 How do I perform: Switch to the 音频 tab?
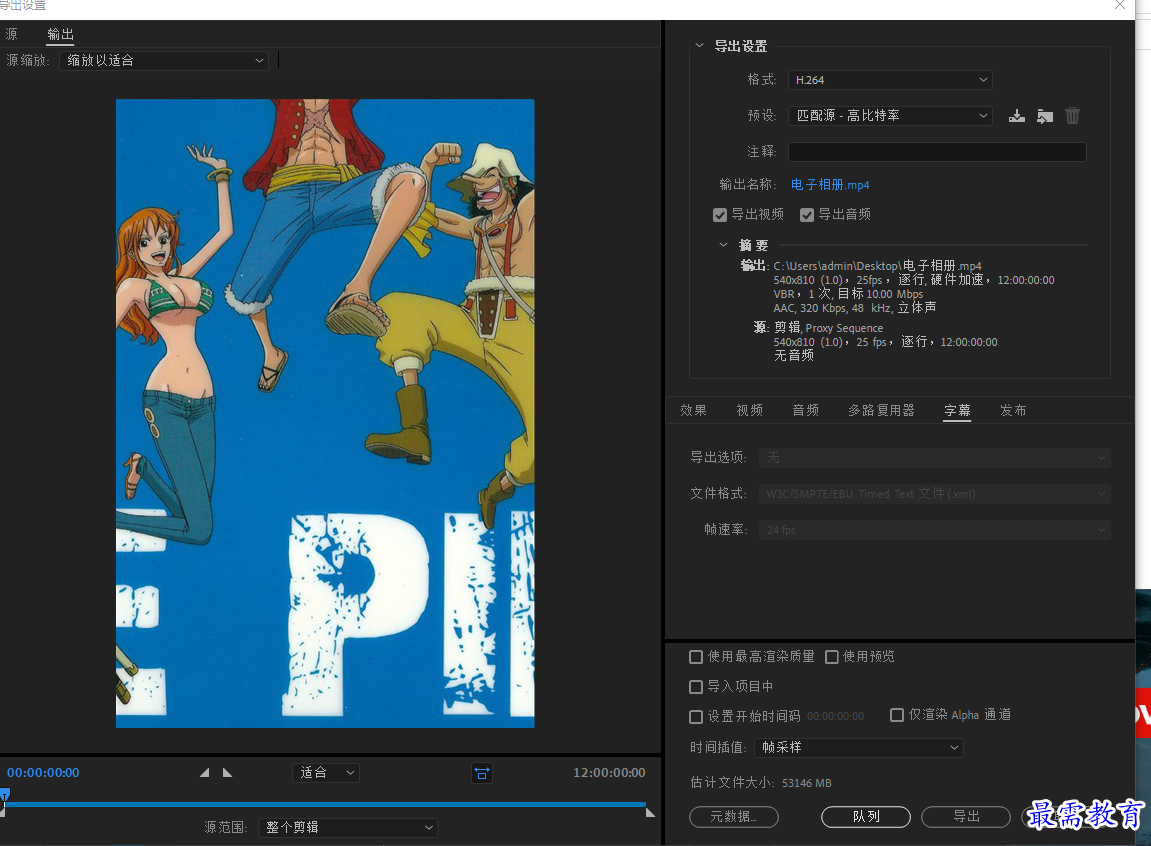805,410
